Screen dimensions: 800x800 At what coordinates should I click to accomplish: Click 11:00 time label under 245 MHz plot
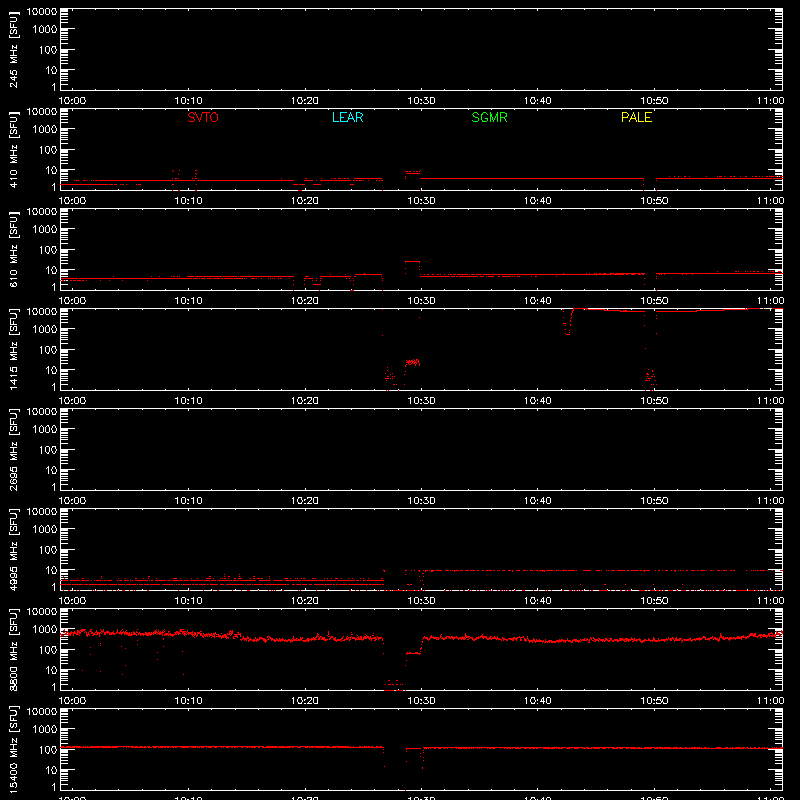point(770,101)
